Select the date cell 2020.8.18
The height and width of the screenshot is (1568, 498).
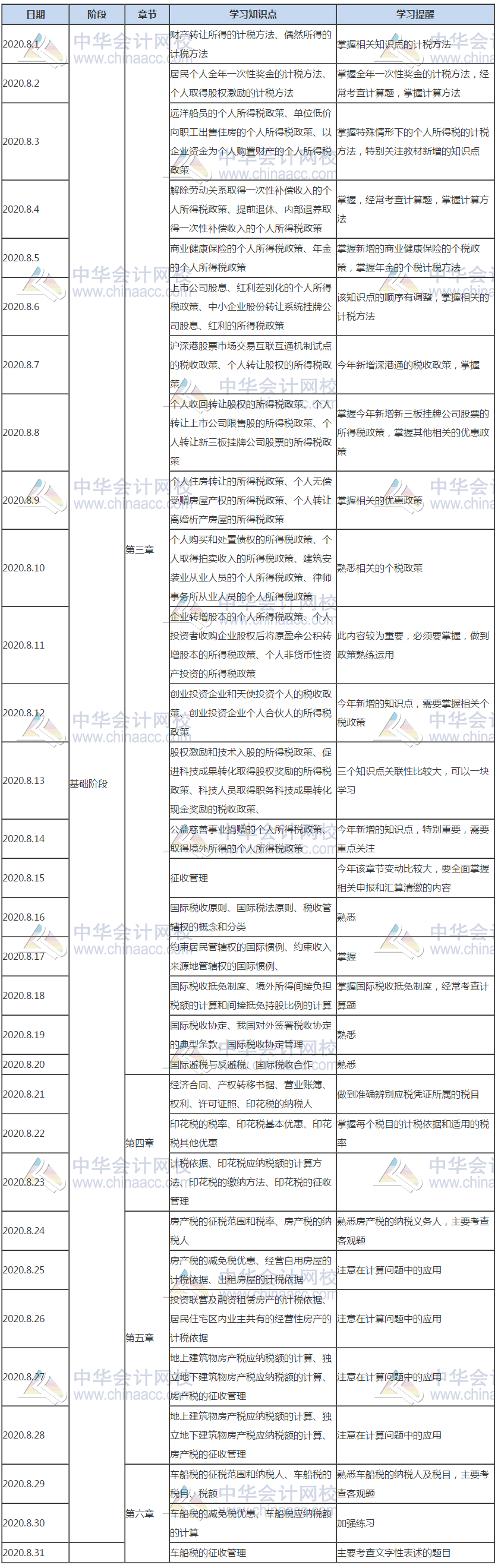click(x=34, y=996)
